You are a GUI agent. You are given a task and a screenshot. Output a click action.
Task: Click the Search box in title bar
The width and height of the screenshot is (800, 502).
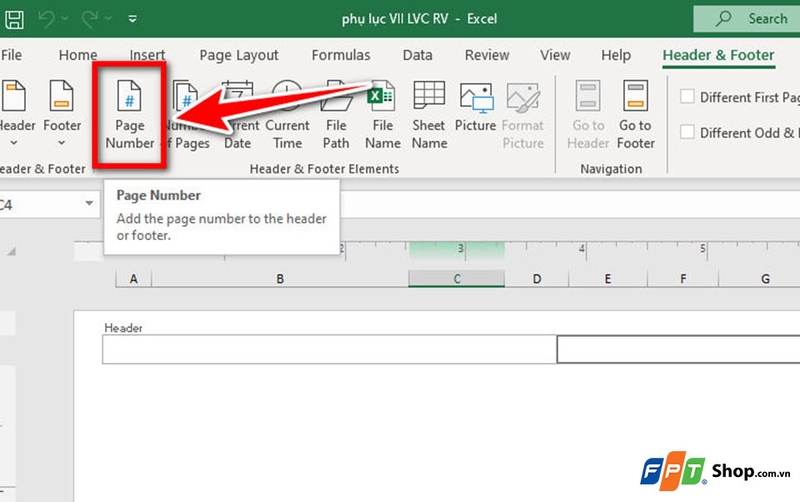pyautogui.click(x=747, y=19)
